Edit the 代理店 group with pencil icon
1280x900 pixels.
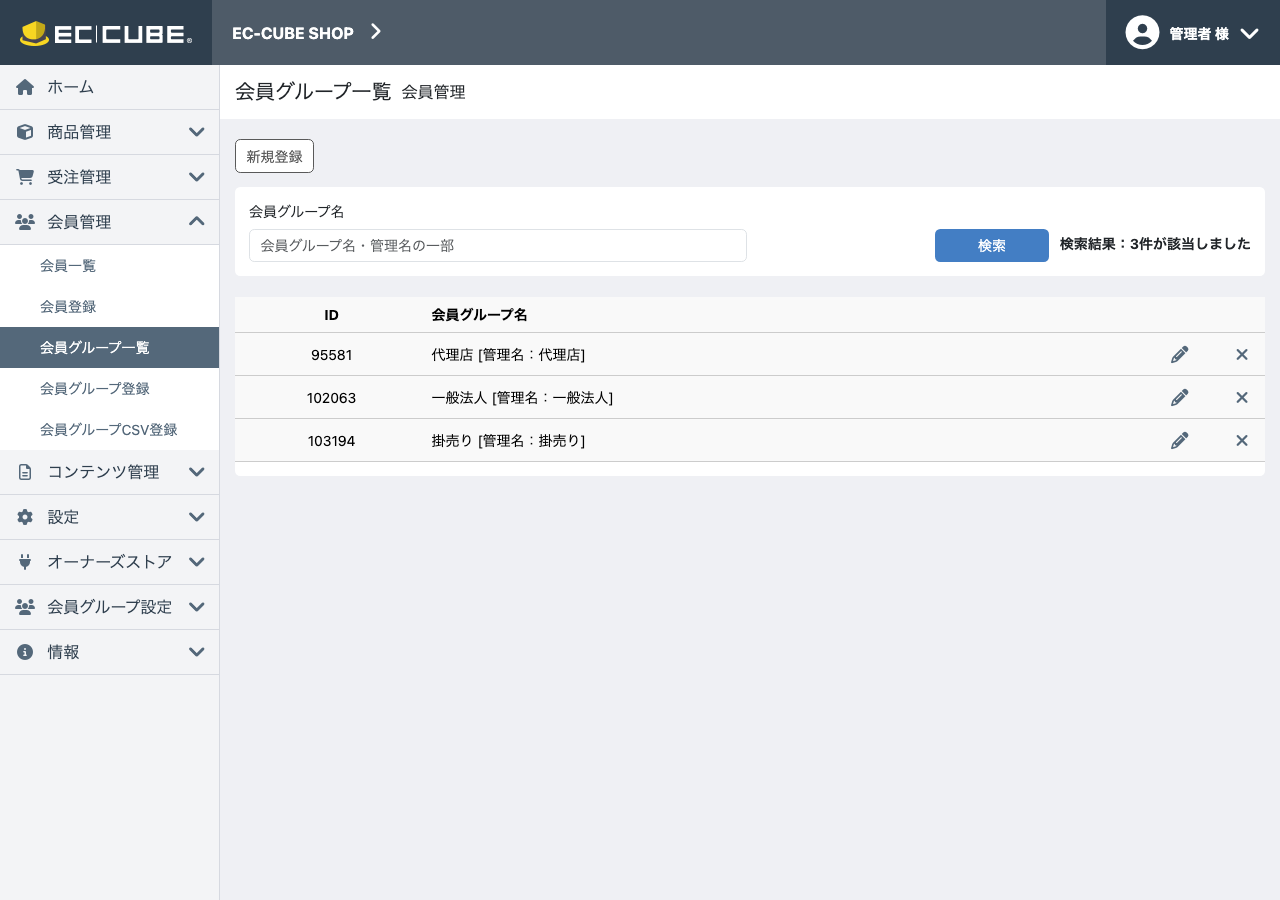click(x=1180, y=354)
